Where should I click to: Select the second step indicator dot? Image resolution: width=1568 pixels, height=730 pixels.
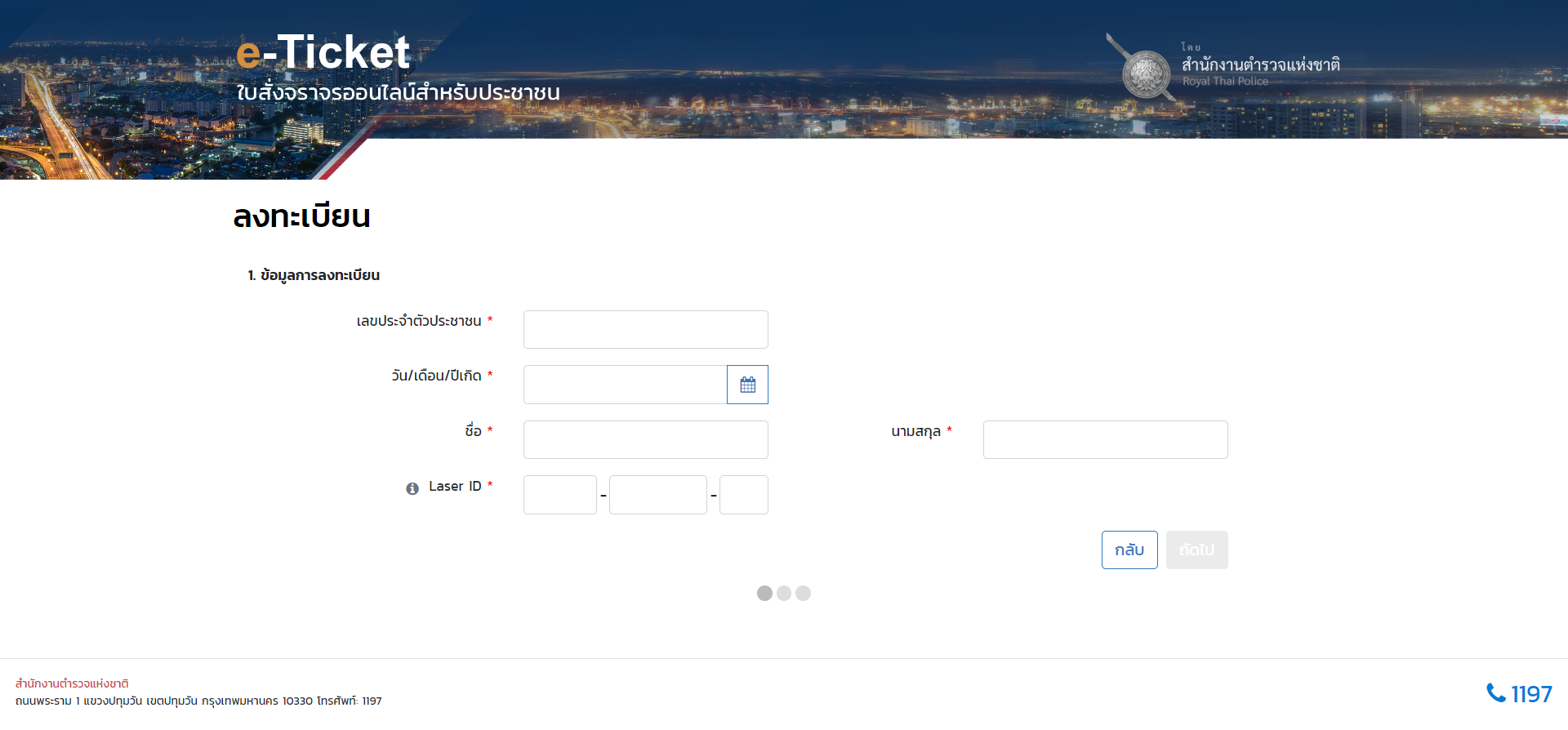pyautogui.click(x=784, y=593)
